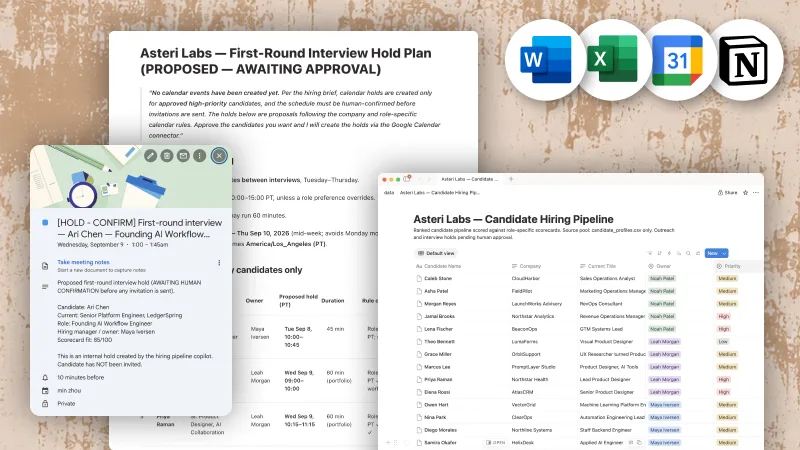Click the Low priority tag for Theo Bennett
800x450 pixels.
[x=723, y=342]
